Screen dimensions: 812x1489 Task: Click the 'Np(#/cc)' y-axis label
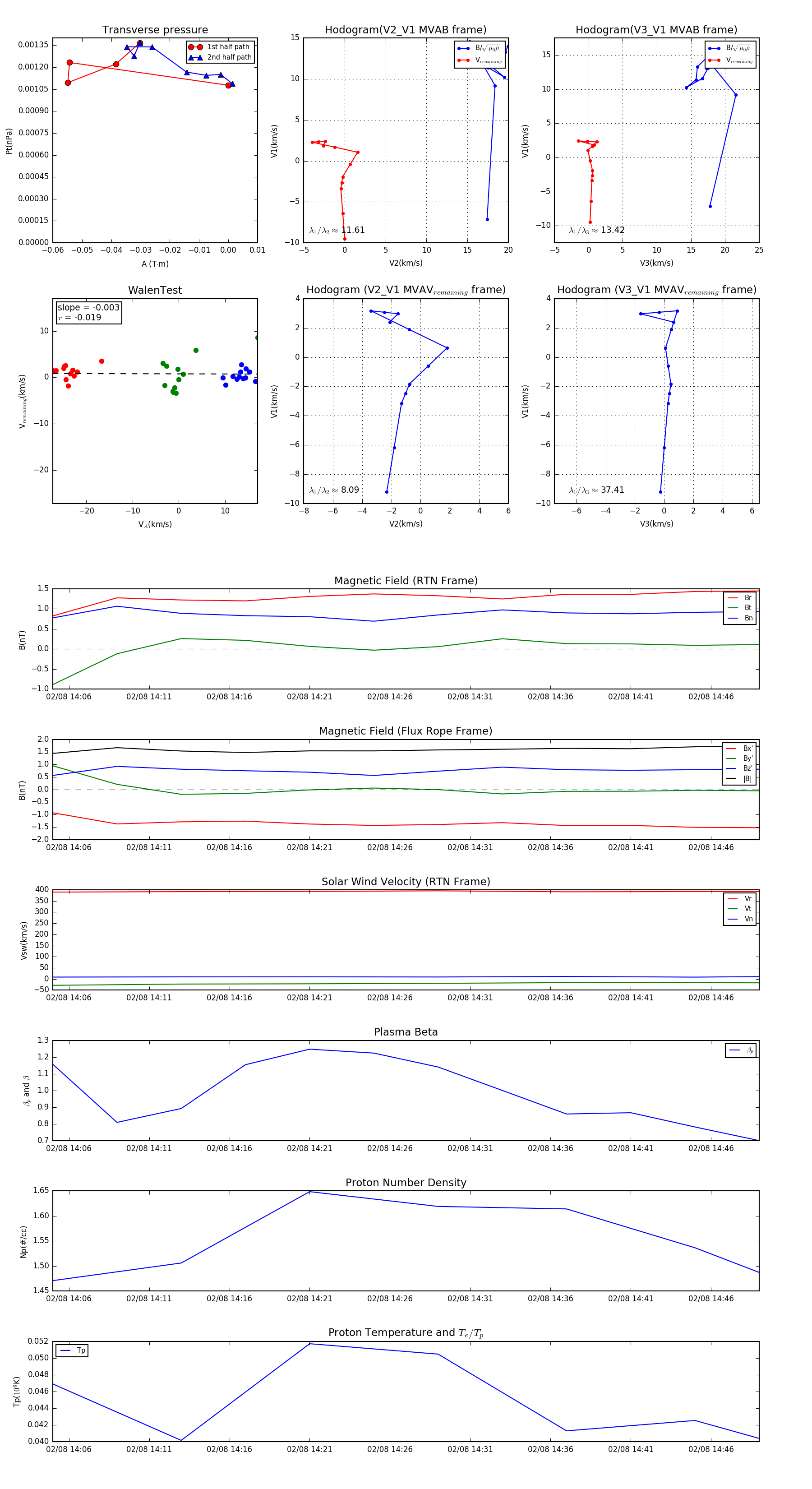[x=24, y=1242]
